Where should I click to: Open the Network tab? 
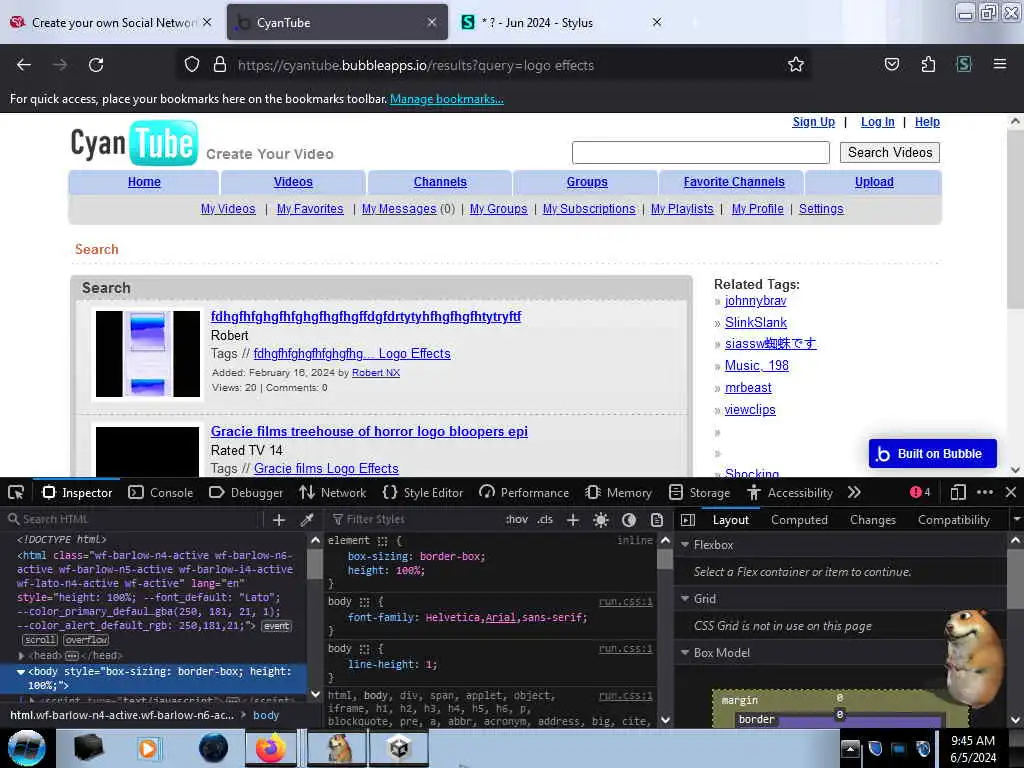pyautogui.click(x=332, y=492)
